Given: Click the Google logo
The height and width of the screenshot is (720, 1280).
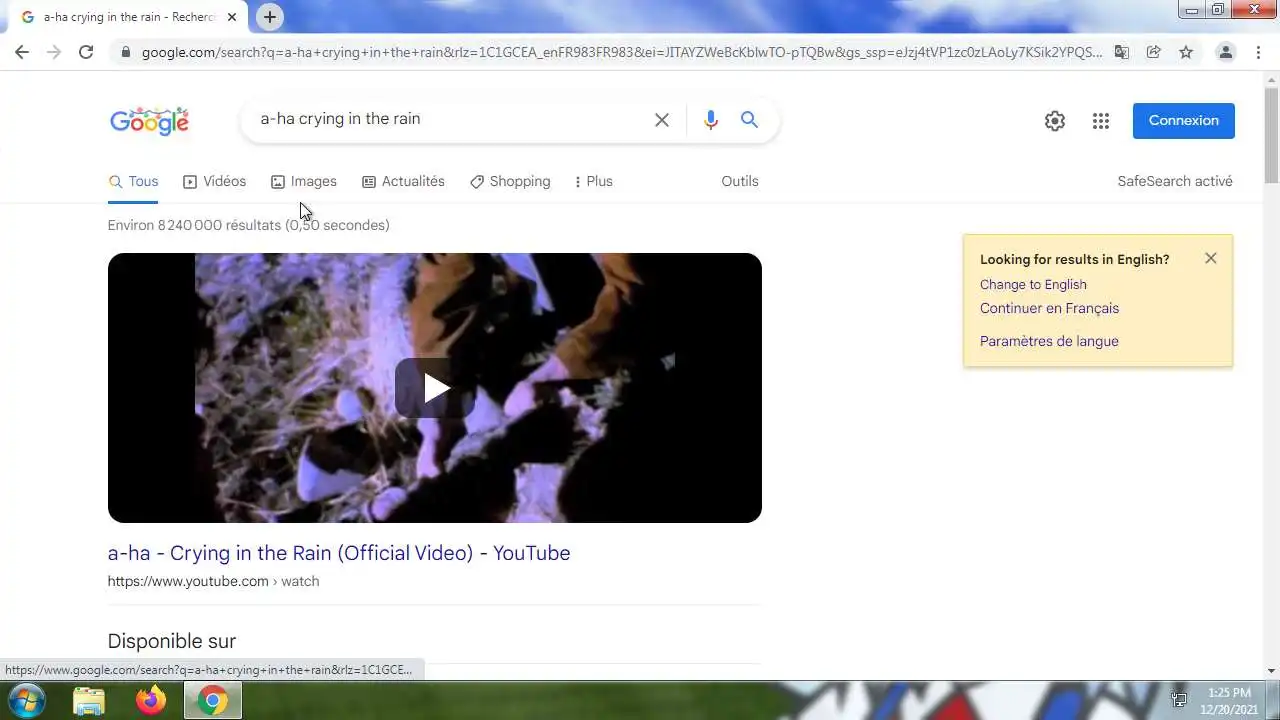Looking at the screenshot, I should click(149, 121).
